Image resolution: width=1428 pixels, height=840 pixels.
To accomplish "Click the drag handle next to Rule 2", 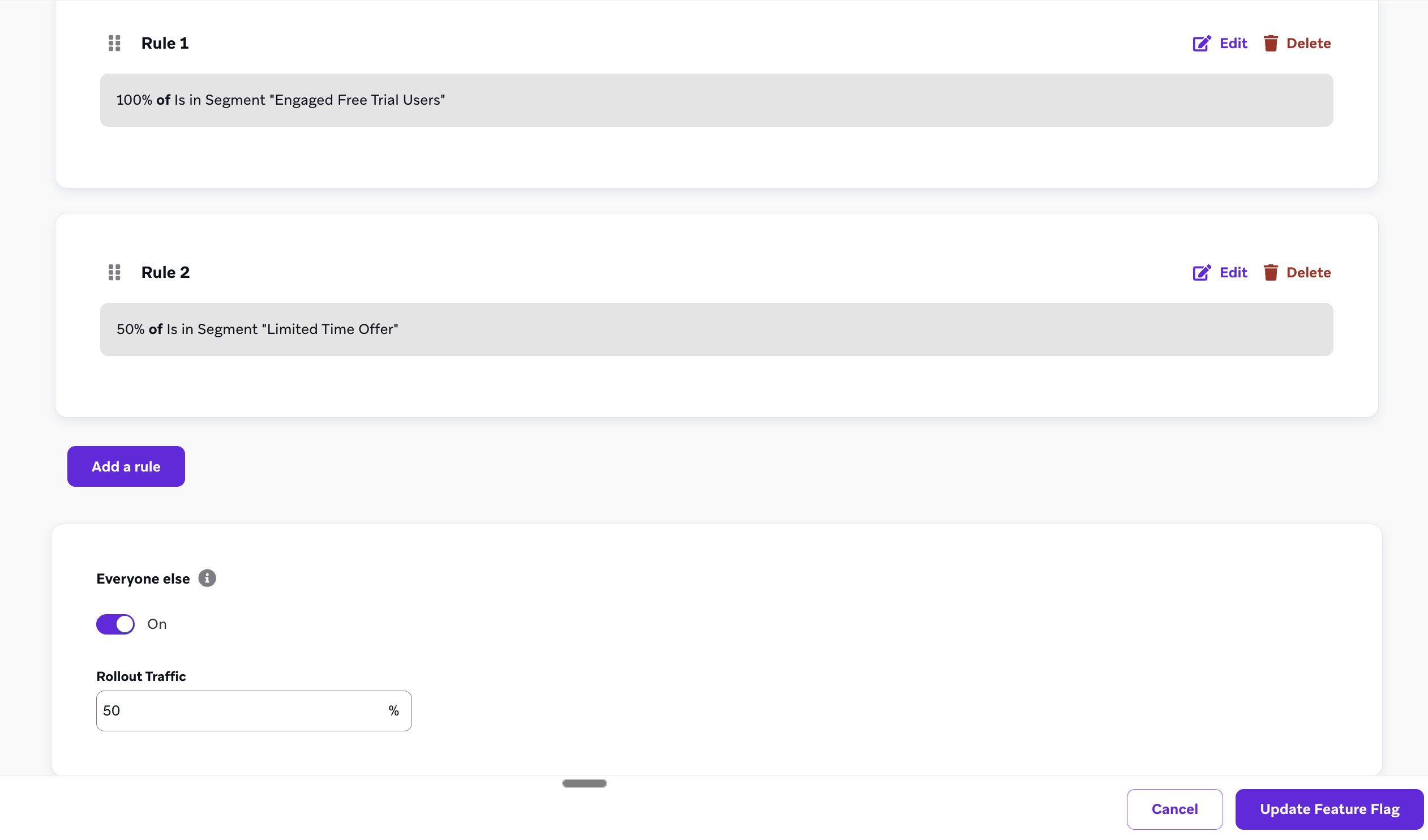I will (114, 273).
